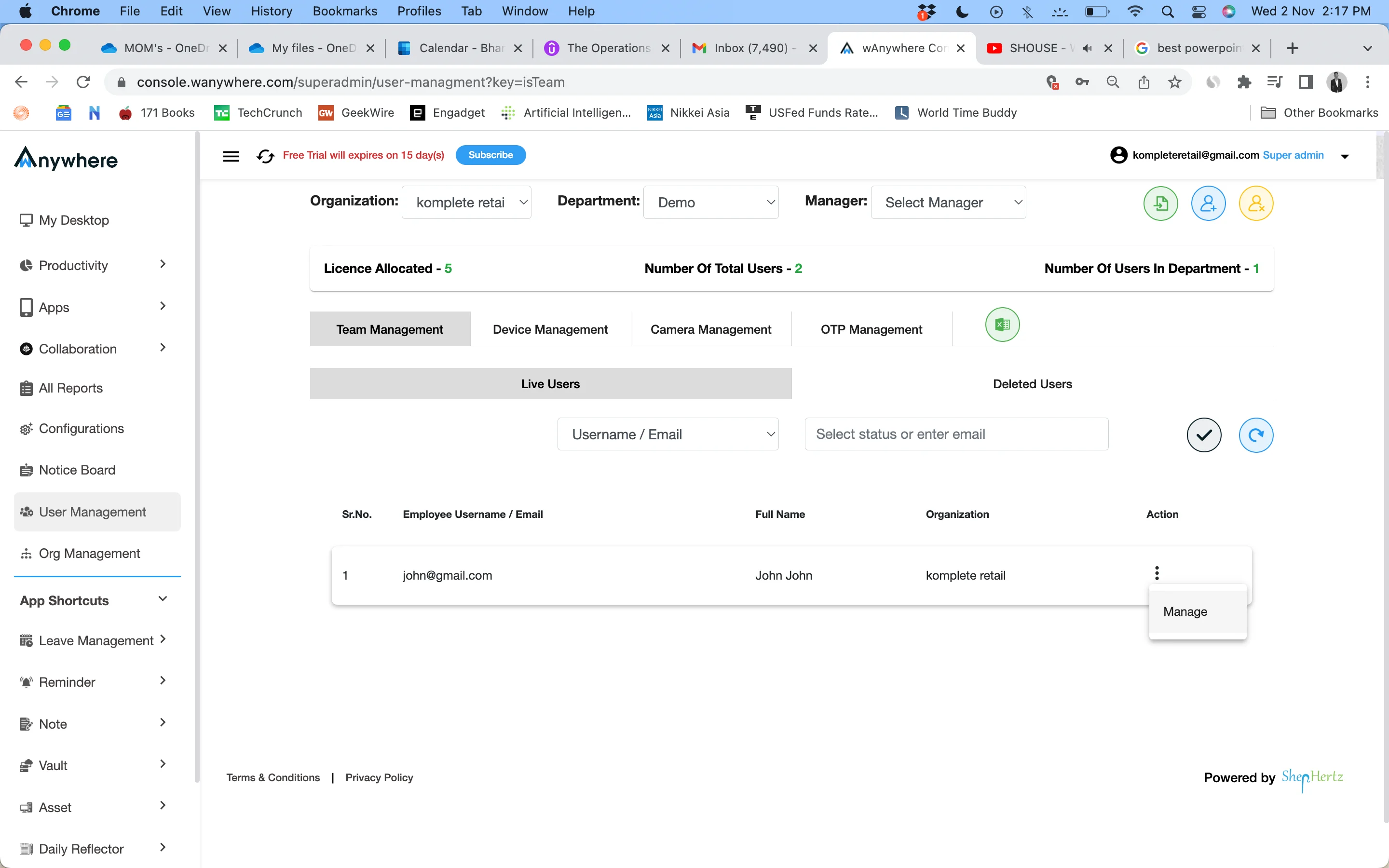The image size is (1389, 868).
Task: Click the refresh sync icon in header
Action: (264, 155)
